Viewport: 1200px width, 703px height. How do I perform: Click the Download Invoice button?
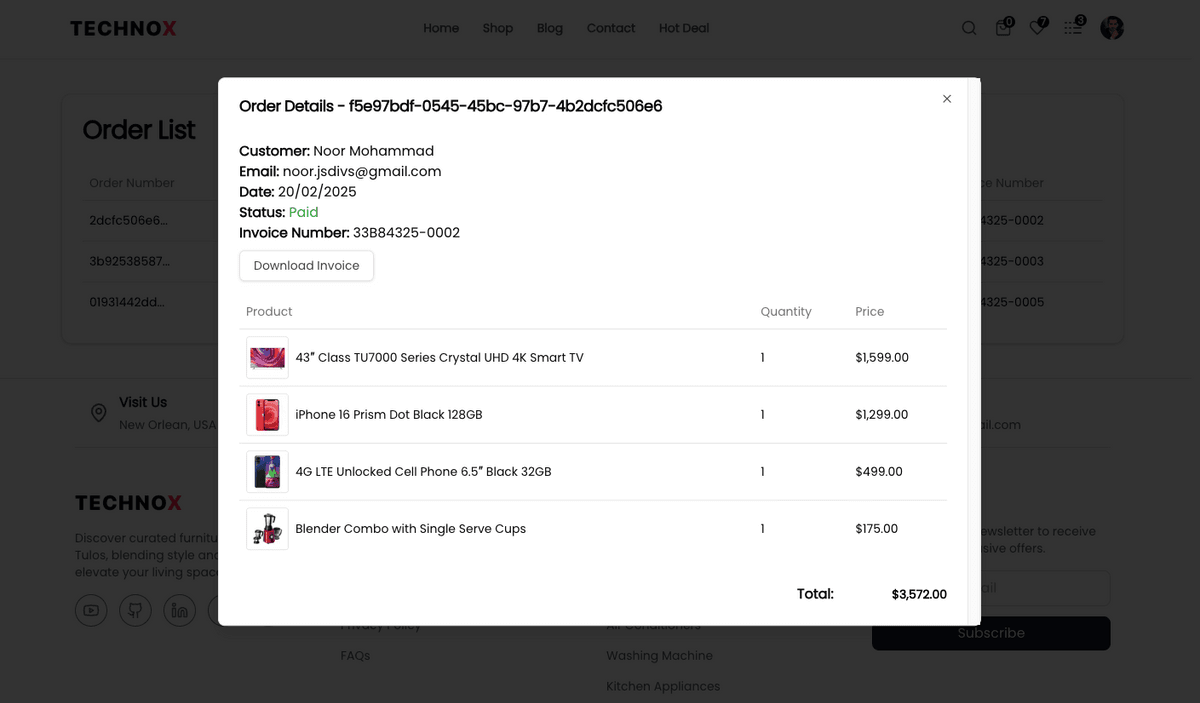coord(306,266)
